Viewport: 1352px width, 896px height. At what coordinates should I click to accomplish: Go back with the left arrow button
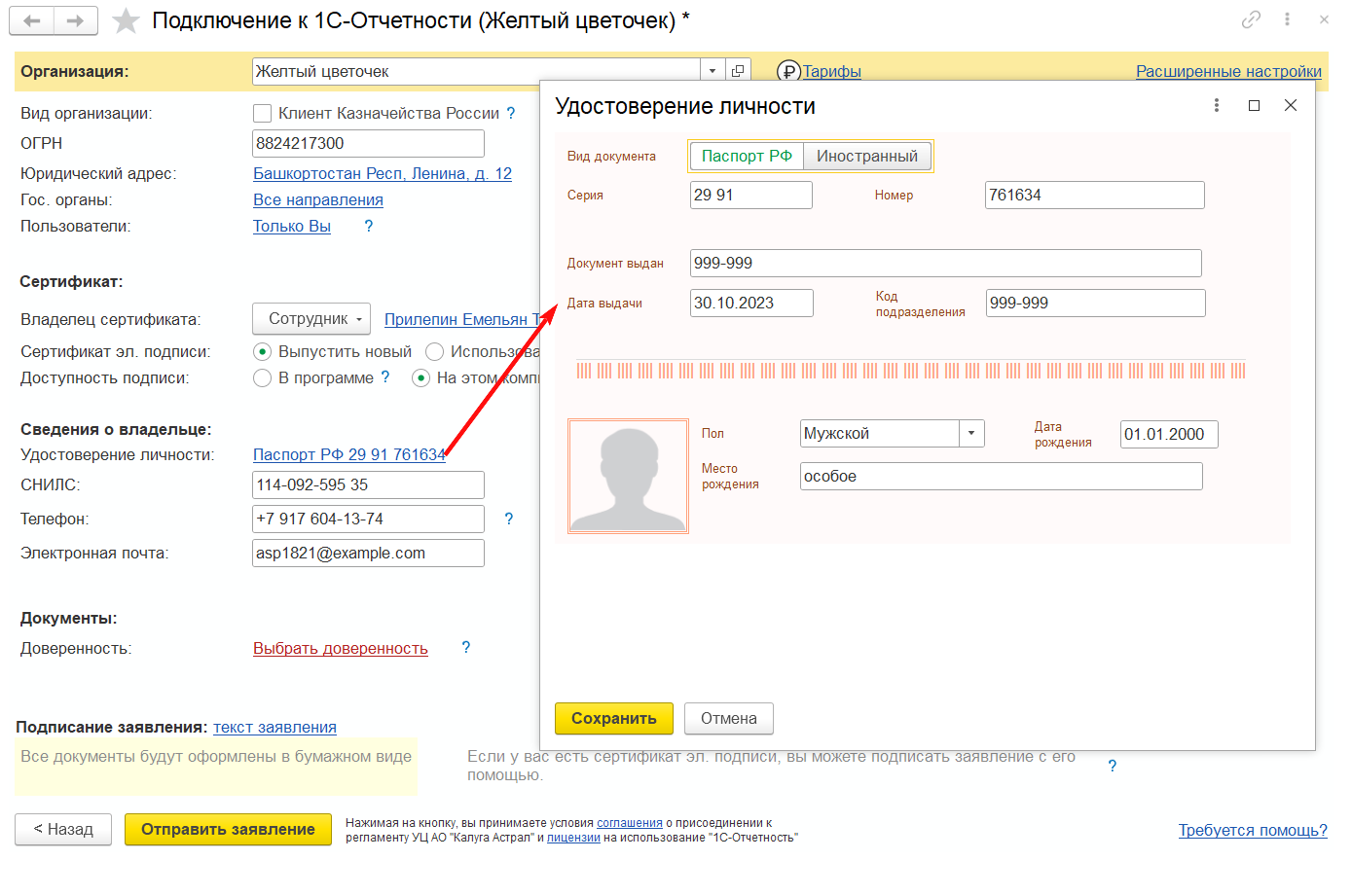32,20
